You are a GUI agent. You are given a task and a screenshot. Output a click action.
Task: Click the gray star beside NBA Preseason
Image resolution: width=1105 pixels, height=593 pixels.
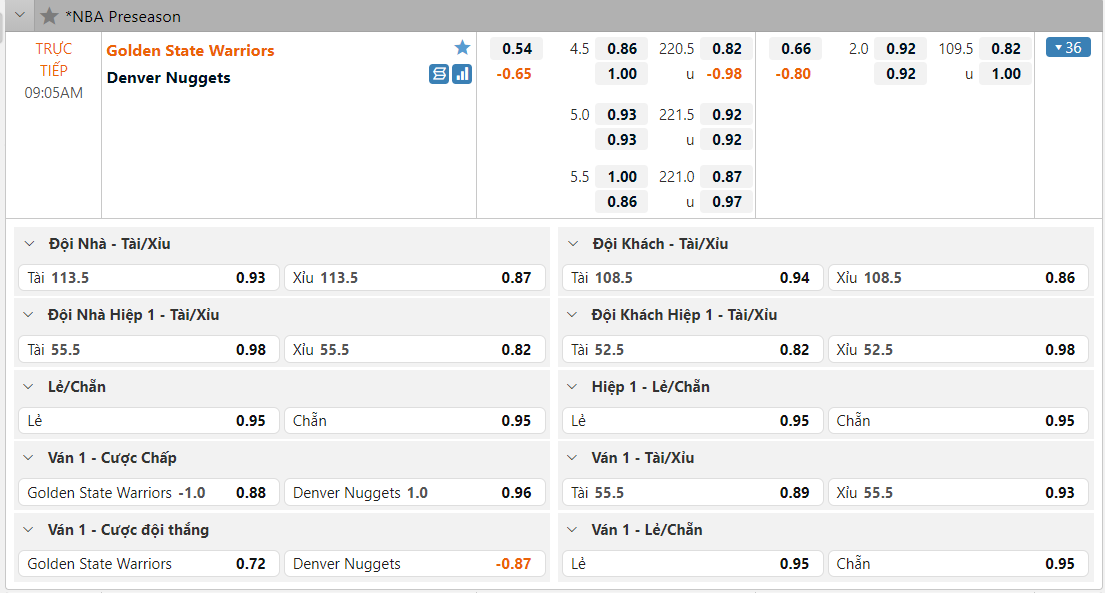tap(49, 16)
